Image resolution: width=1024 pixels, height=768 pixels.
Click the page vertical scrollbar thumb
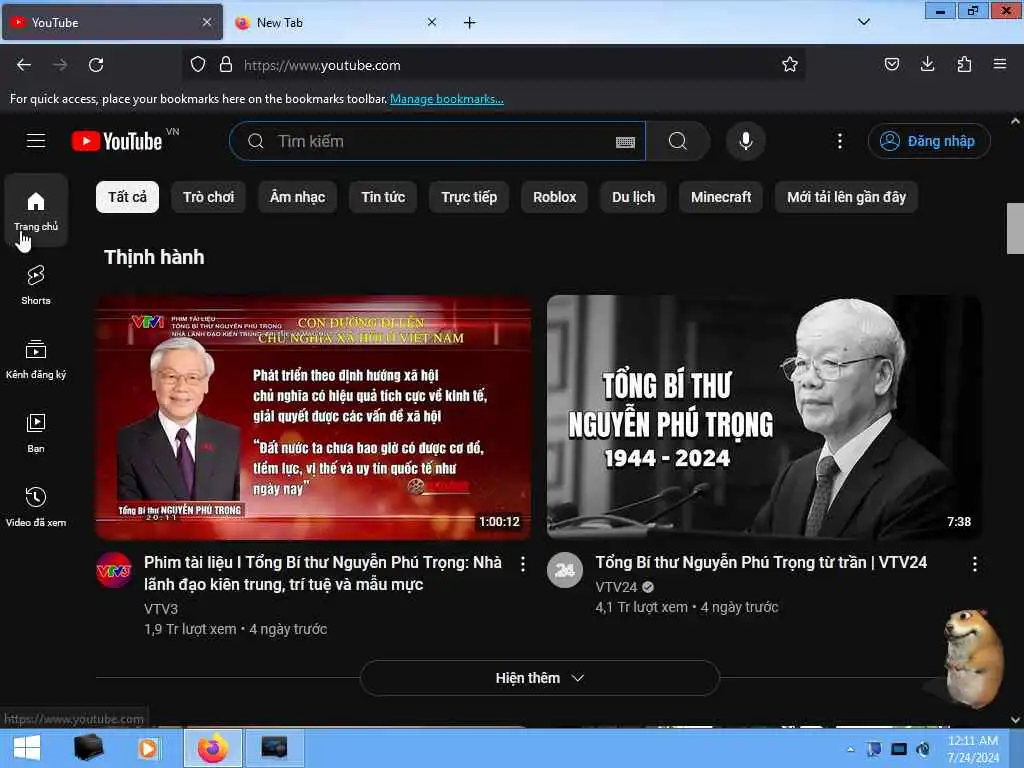click(x=1015, y=228)
